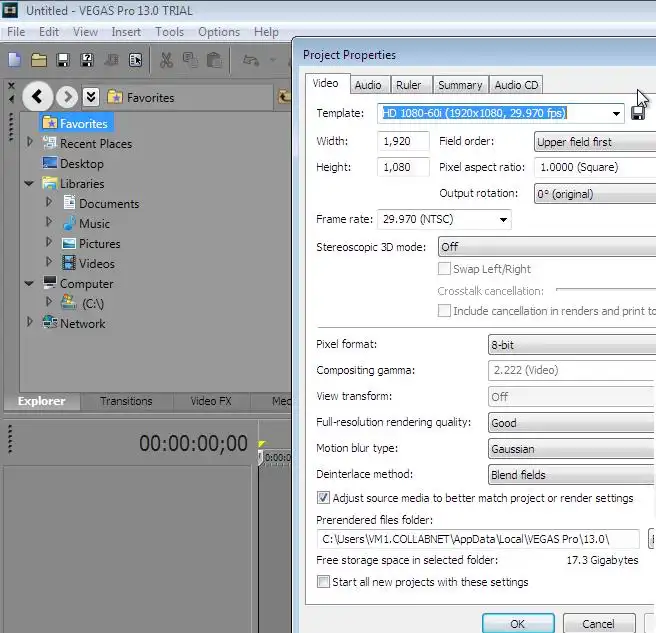Open the Pixel format dropdown
This screenshot has width=656, height=633.
(572, 345)
